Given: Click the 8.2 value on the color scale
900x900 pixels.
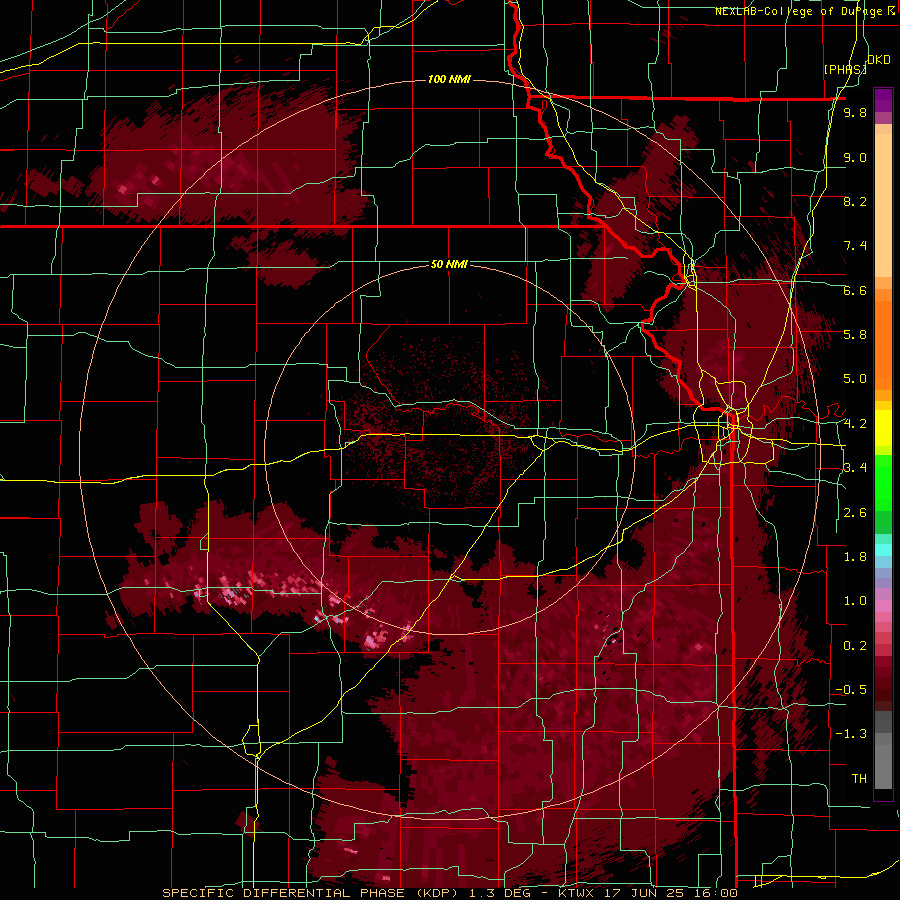Looking at the screenshot, I should tap(855, 201).
